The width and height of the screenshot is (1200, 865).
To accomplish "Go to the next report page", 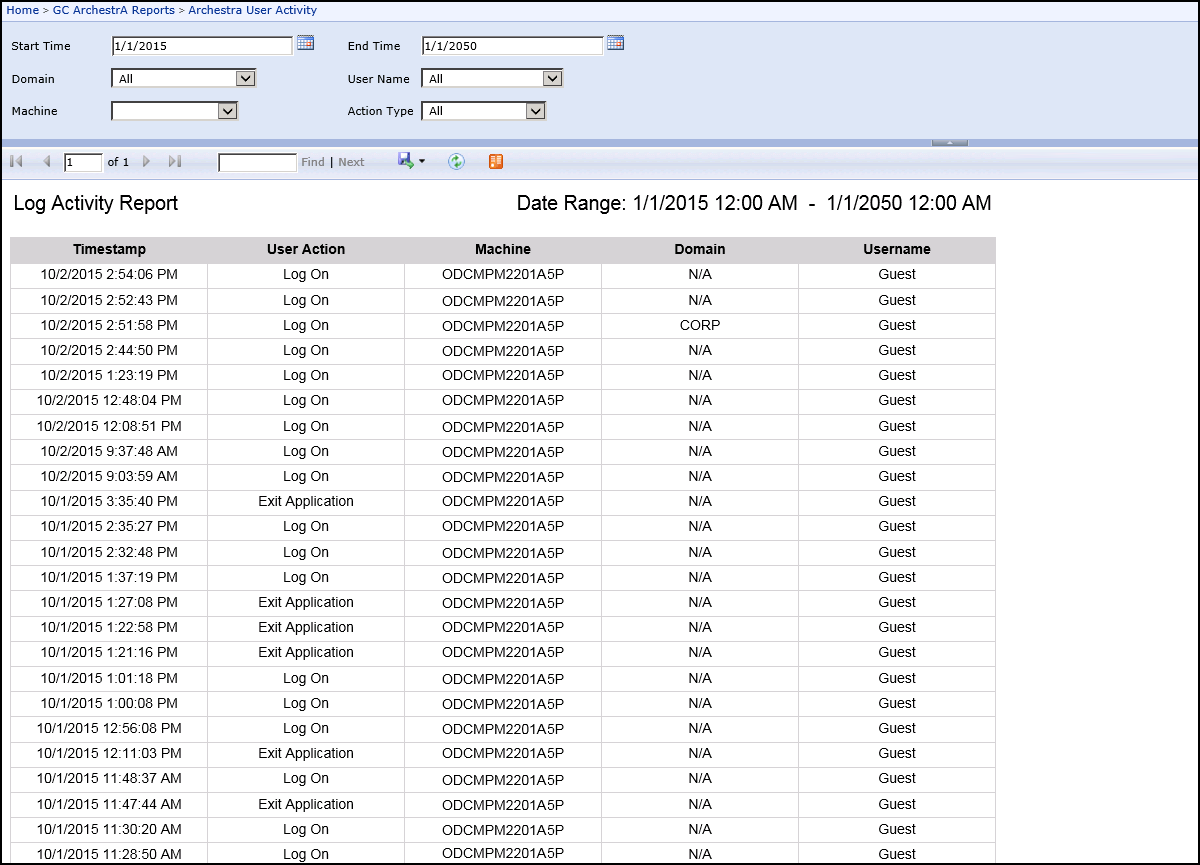I will 146,161.
